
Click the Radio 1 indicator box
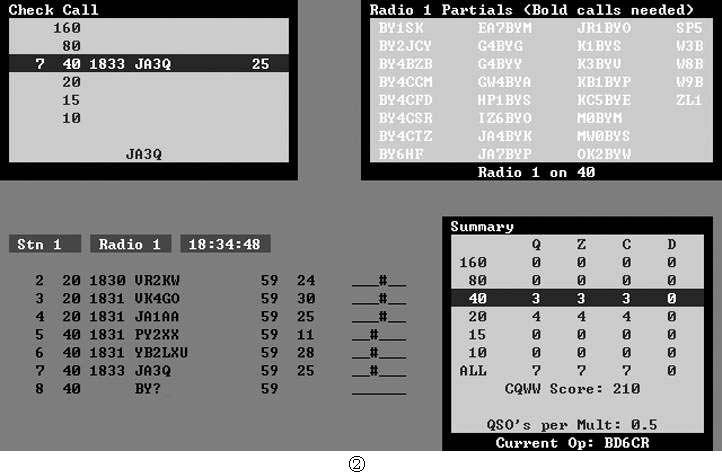(130, 244)
